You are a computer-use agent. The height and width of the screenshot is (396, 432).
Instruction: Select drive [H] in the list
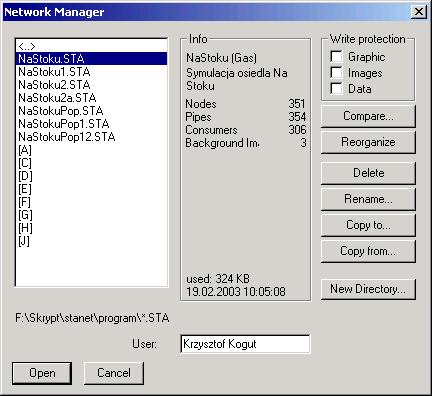tap(92, 228)
